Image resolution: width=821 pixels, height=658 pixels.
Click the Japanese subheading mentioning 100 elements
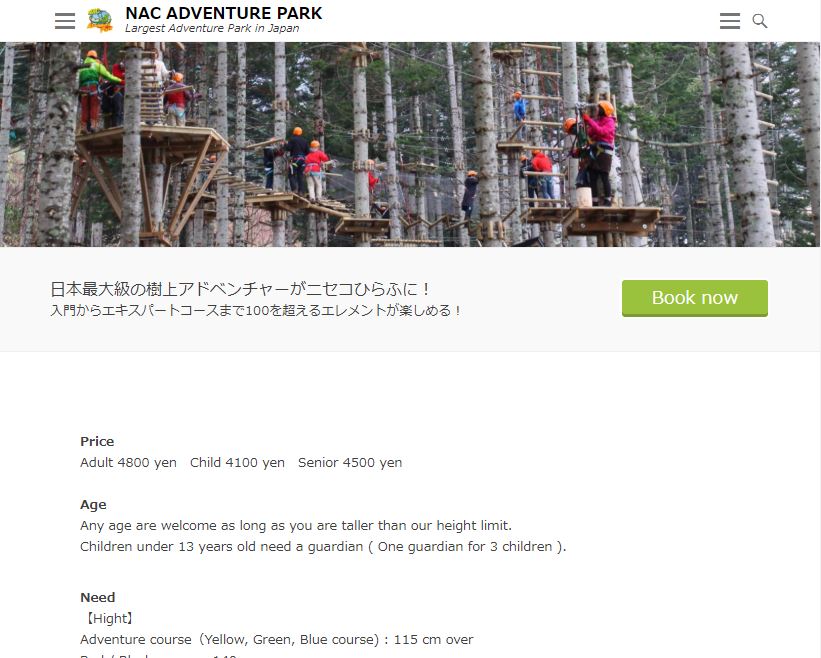pos(256,311)
